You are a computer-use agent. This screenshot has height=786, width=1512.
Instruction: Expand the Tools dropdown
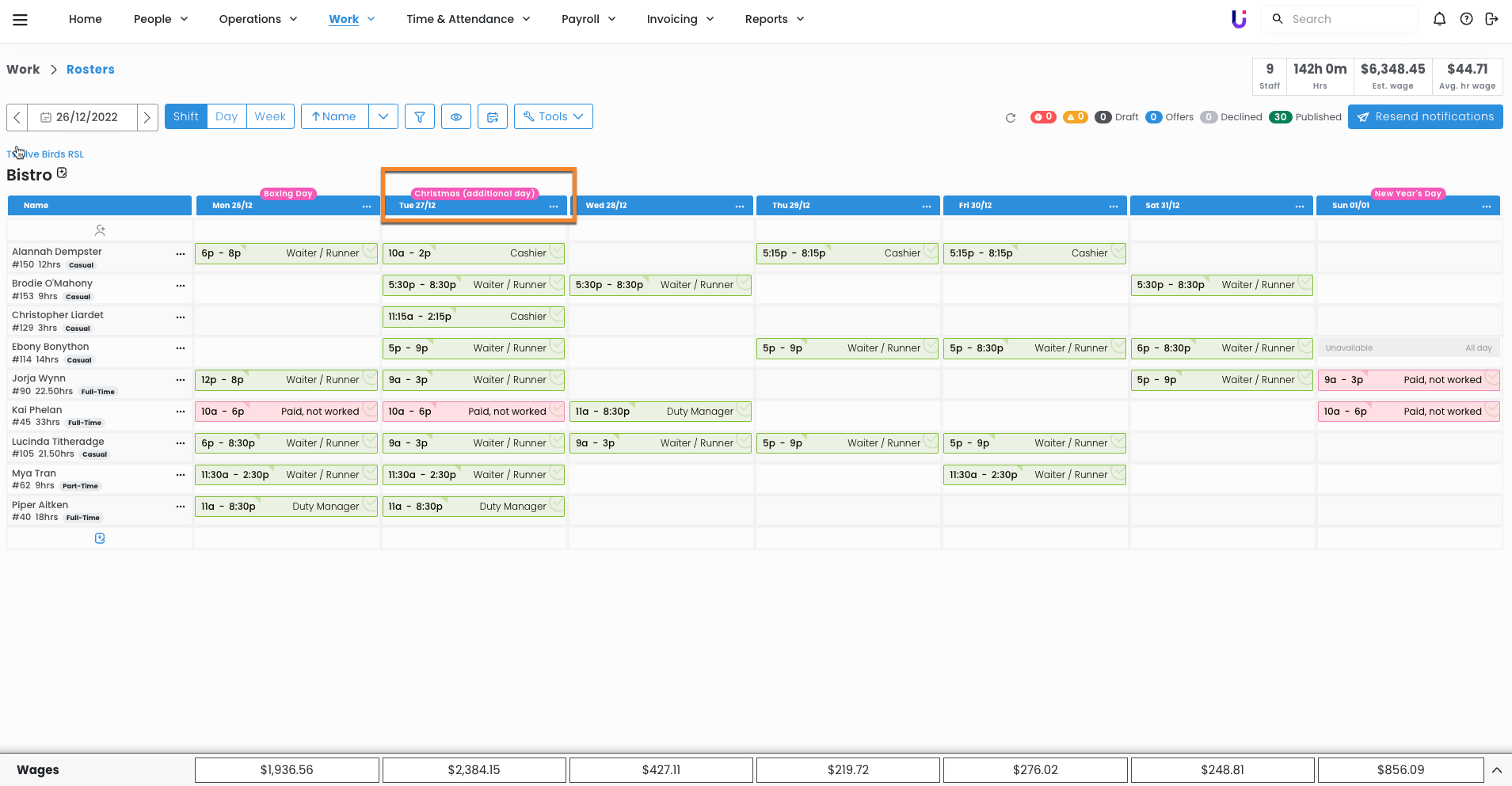[x=553, y=116]
